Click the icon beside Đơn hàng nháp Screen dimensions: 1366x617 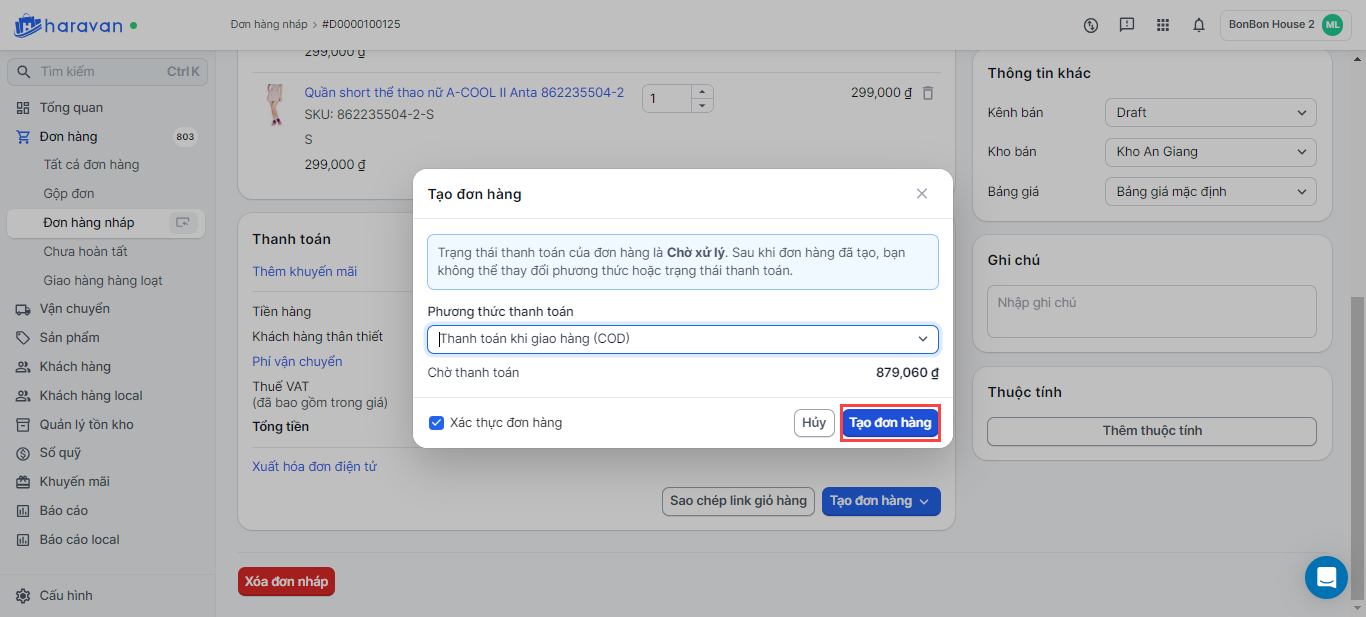(x=182, y=223)
